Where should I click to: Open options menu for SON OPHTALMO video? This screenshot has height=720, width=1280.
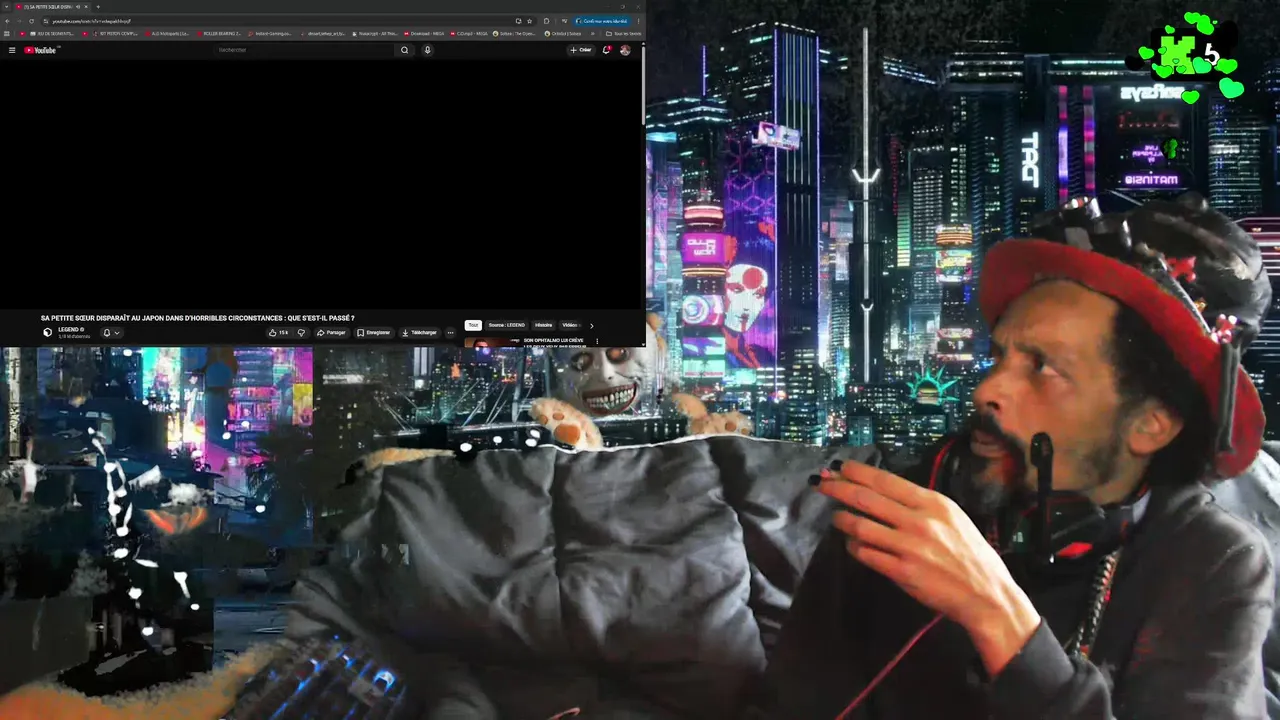click(x=597, y=341)
